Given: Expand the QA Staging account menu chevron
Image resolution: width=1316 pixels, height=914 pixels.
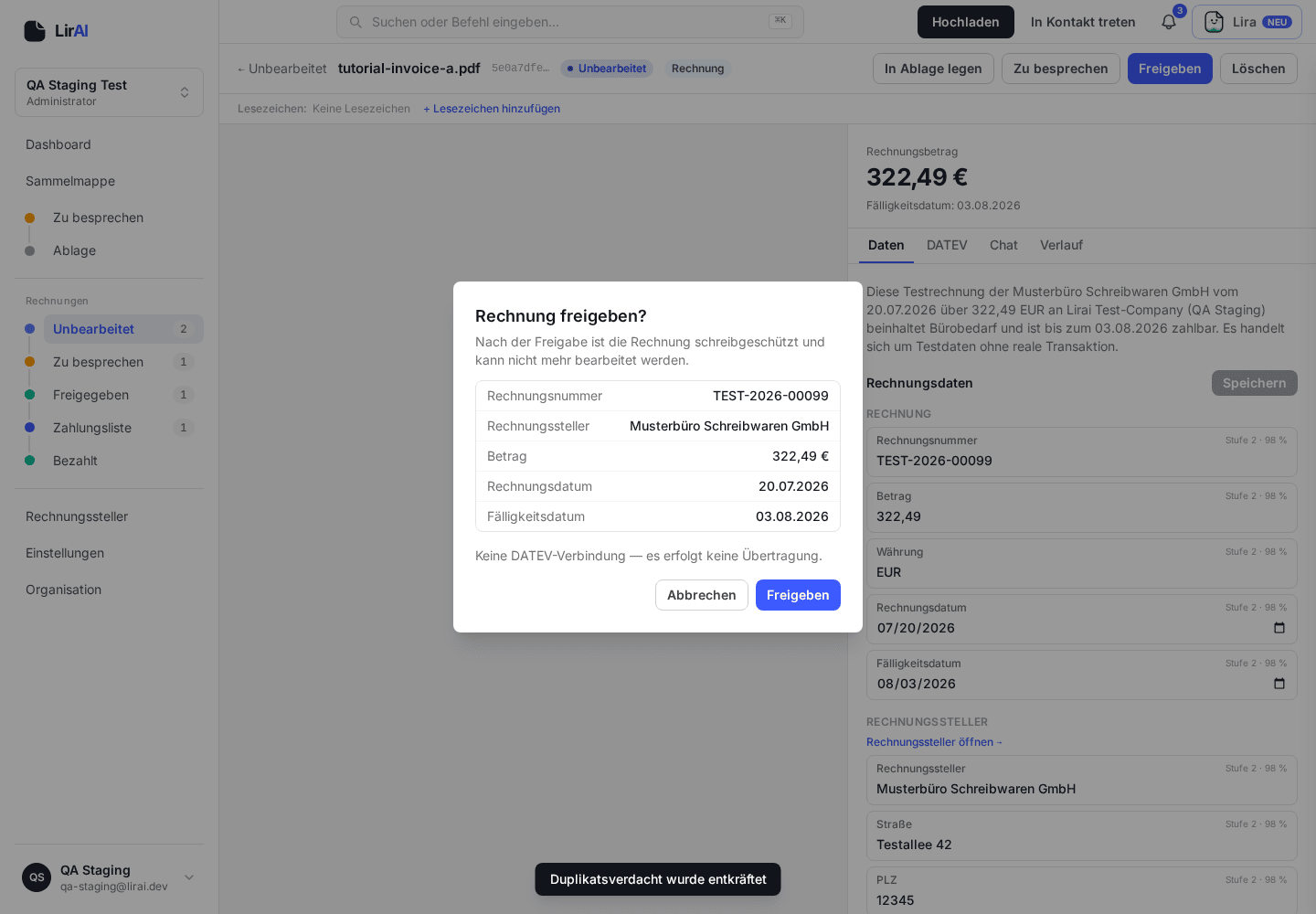Looking at the screenshot, I should (189, 877).
